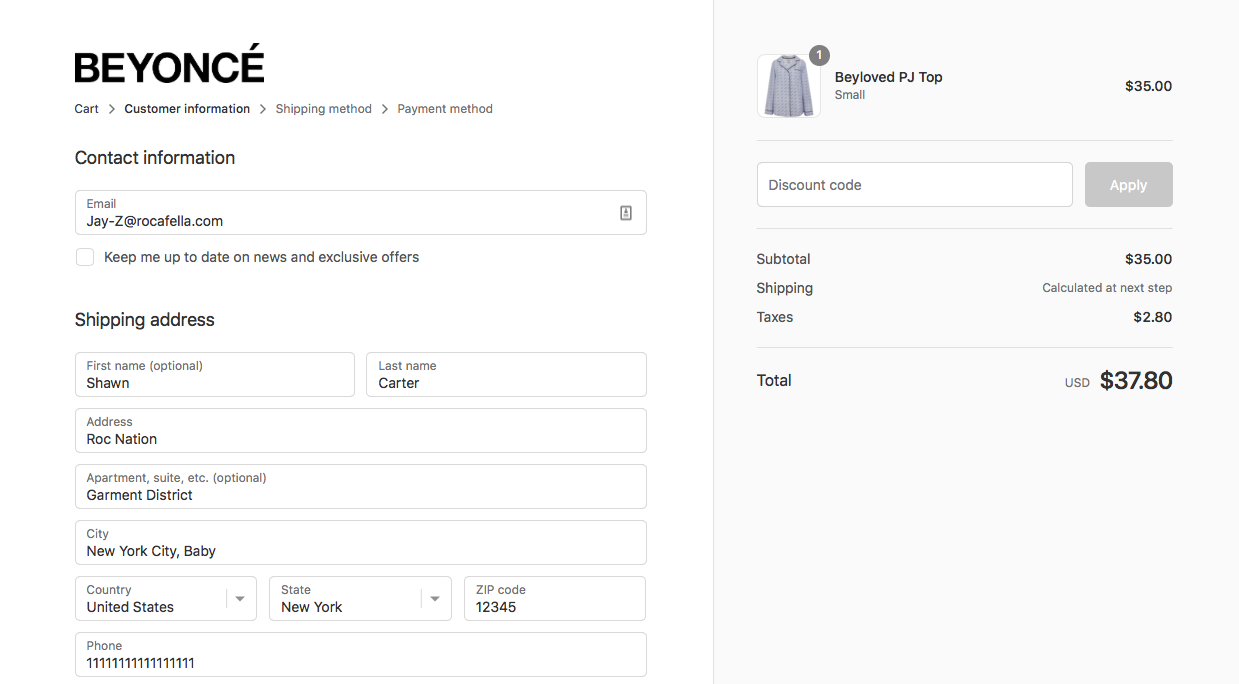Screen dimensions: 1239x684
Task: Click the Last name field
Action: coord(506,375)
